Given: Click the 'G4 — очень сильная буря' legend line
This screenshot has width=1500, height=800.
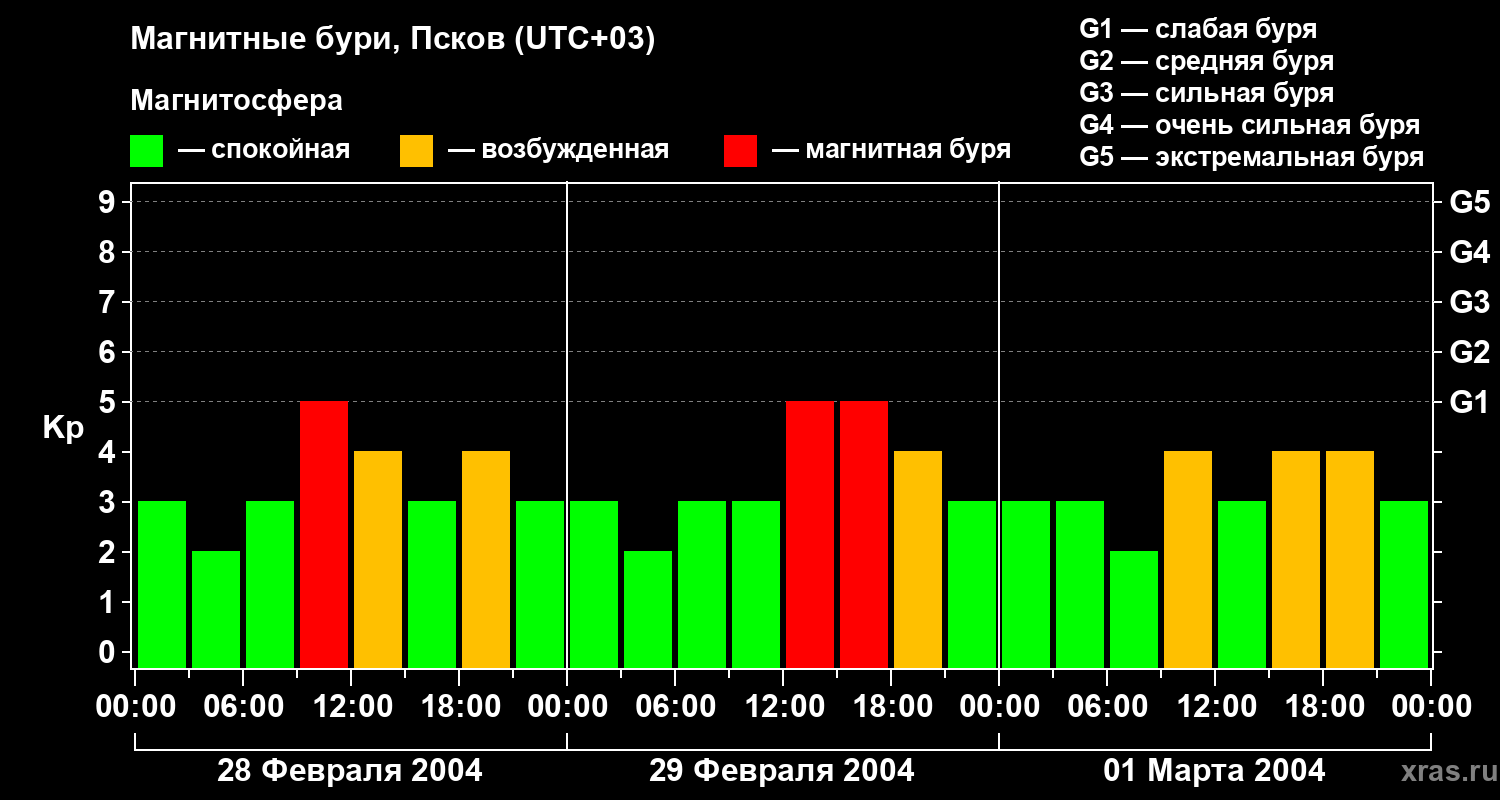Looking at the screenshot, I should coord(1250,125).
